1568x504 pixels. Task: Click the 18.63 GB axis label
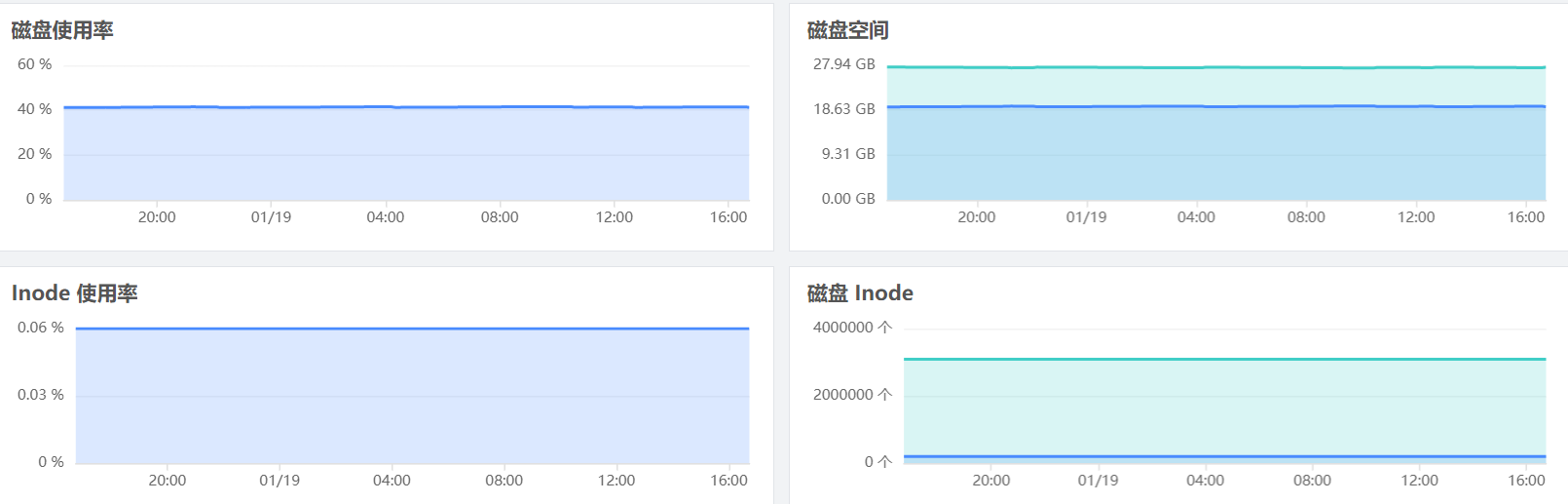(x=843, y=109)
